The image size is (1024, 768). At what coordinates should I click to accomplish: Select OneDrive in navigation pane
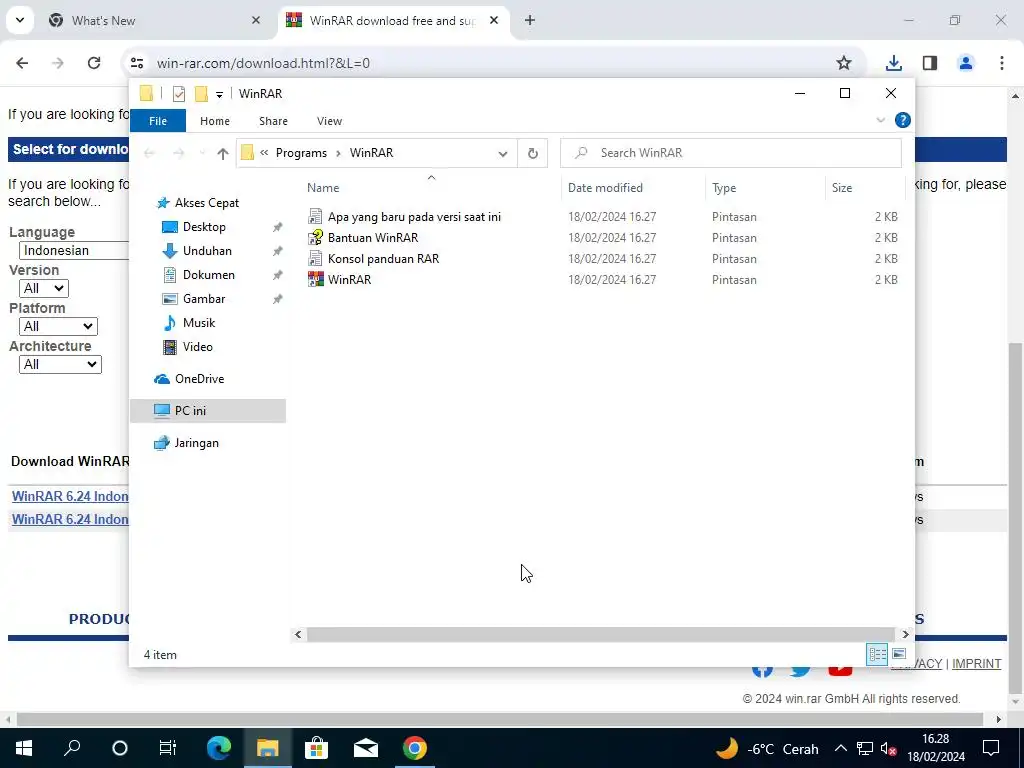tap(199, 379)
